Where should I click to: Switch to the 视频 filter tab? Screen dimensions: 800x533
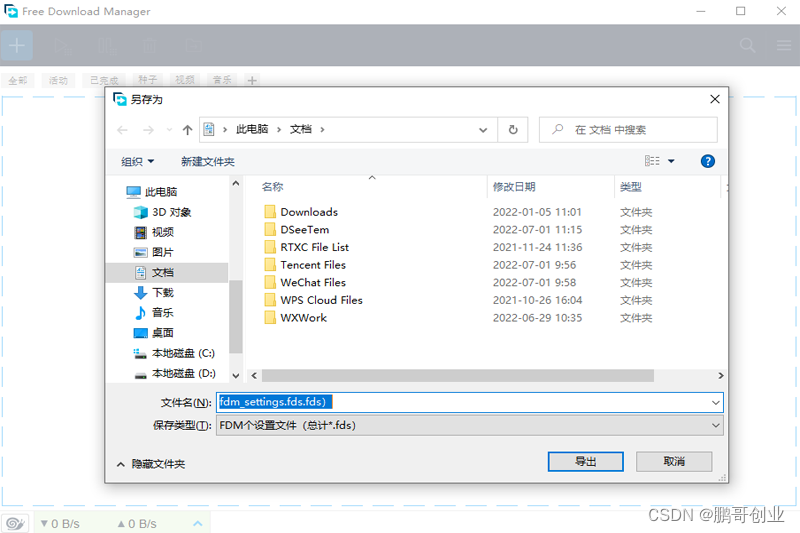(x=185, y=80)
